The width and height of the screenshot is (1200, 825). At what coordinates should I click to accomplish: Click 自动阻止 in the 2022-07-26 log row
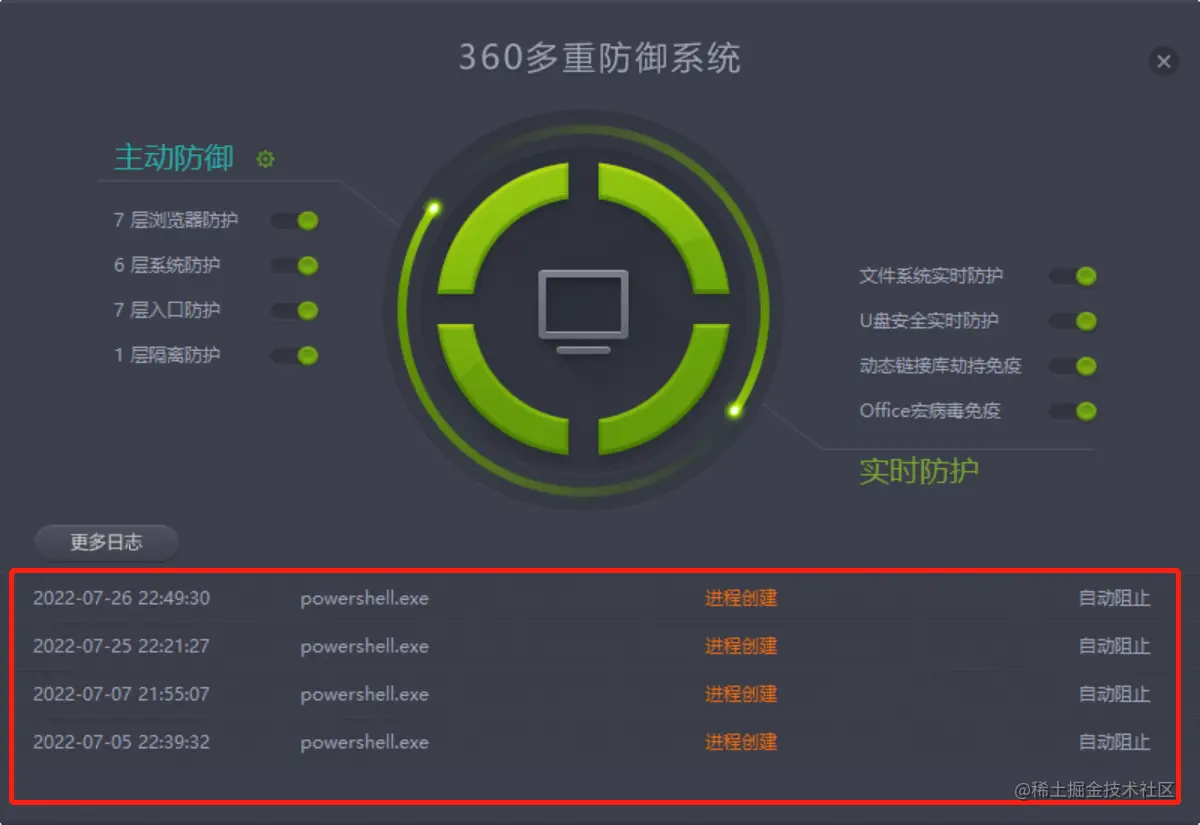tap(1115, 598)
